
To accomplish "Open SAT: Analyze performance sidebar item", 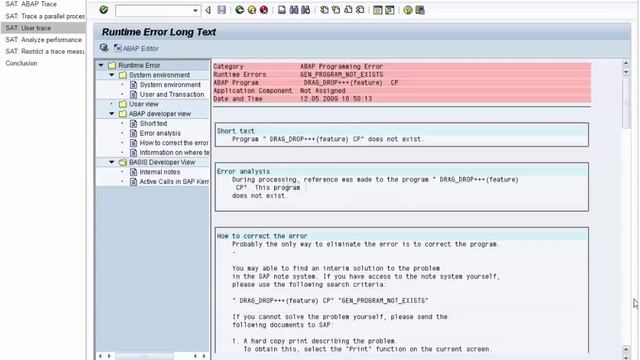I will coord(43,40).
